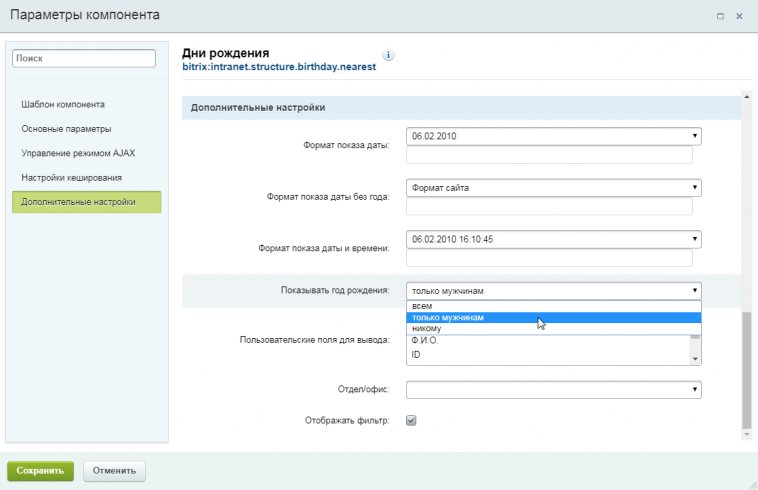Viewport: 758px width, 490px height.
Task: Close the component parameters dialog
Action: coord(739,16)
